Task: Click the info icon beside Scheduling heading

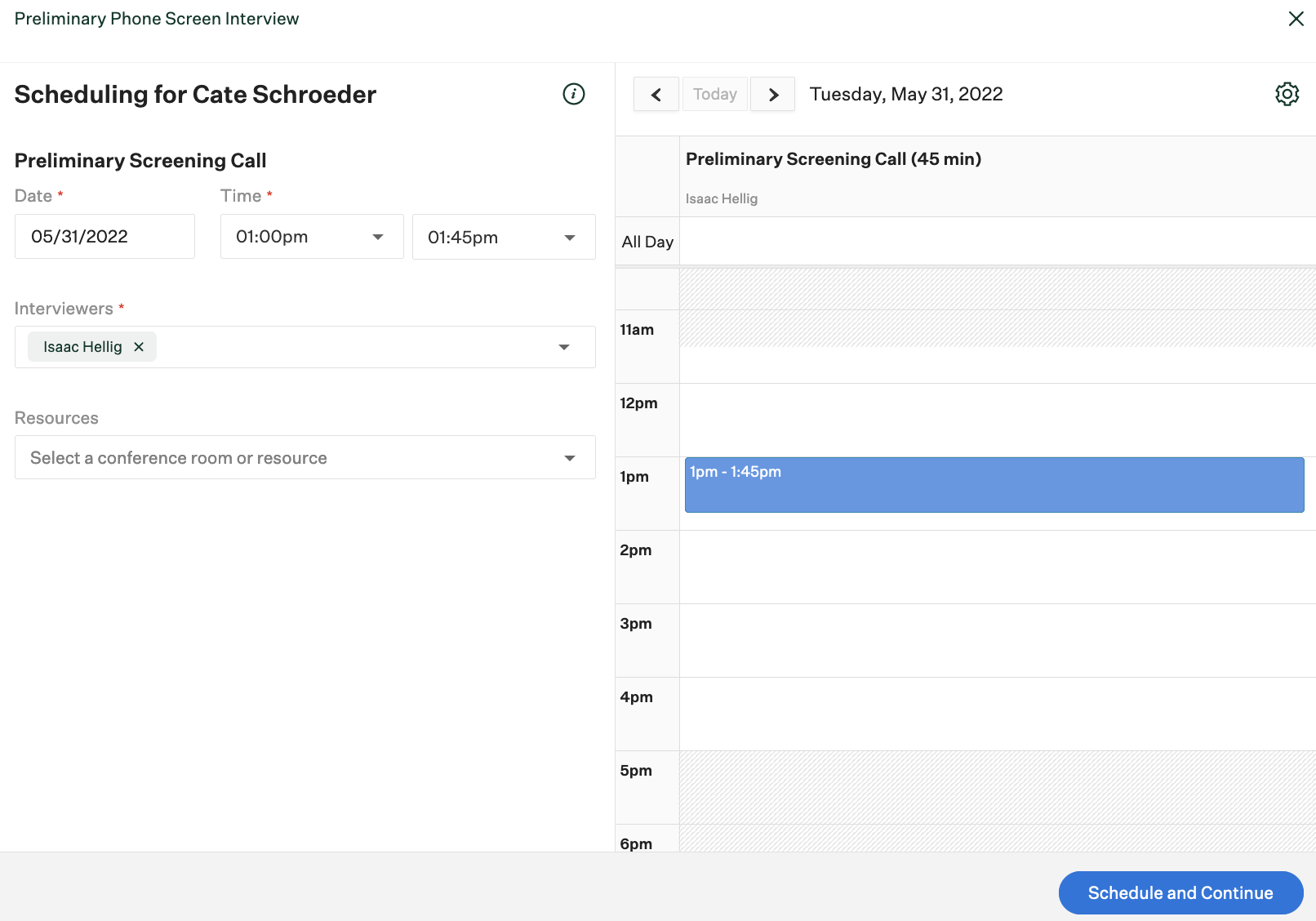Action: click(x=574, y=94)
